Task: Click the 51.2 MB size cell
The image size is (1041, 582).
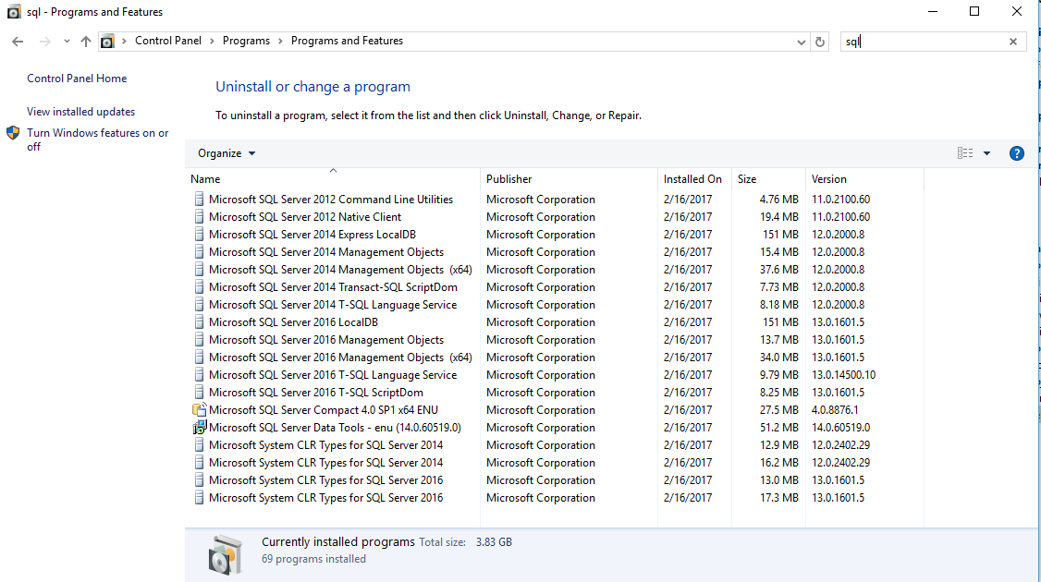Action: 779,427
